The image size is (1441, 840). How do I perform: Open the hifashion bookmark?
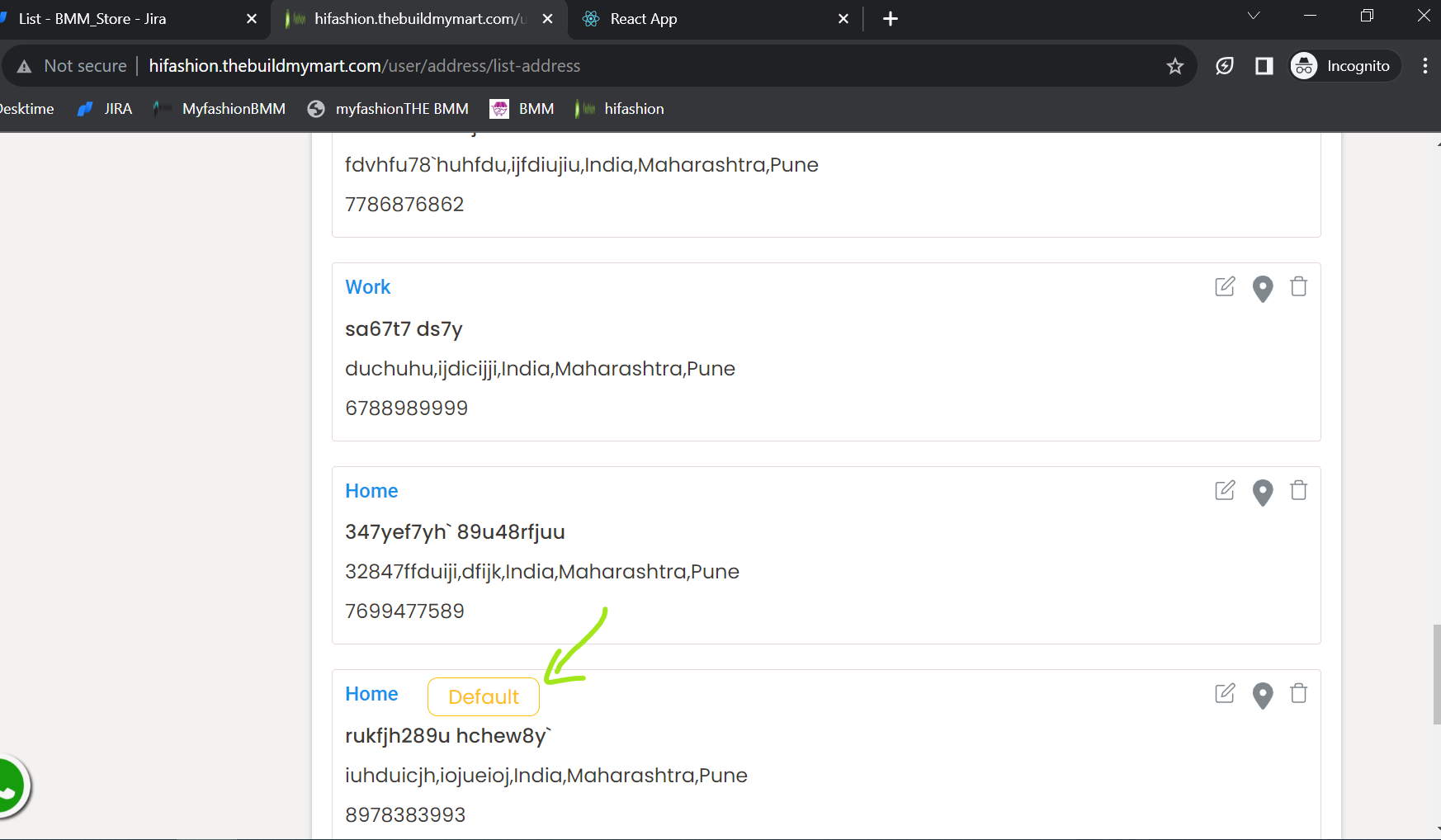620,109
